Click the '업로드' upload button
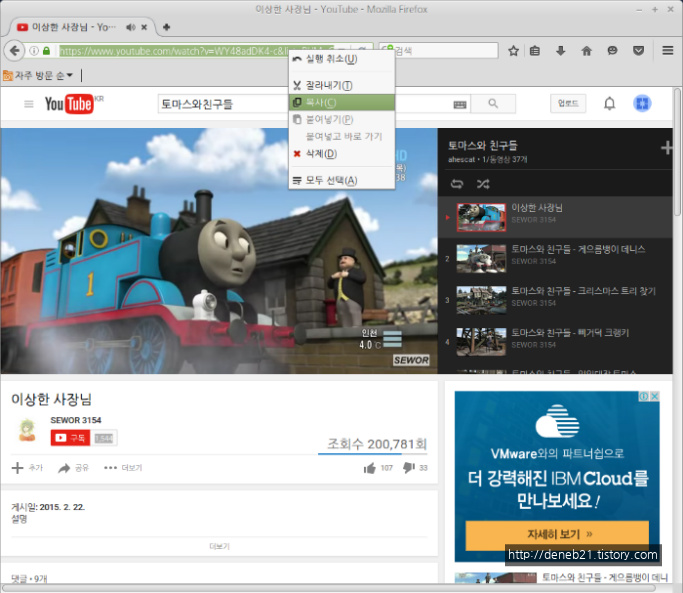The image size is (683, 593). pyautogui.click(x=568, y=104)
